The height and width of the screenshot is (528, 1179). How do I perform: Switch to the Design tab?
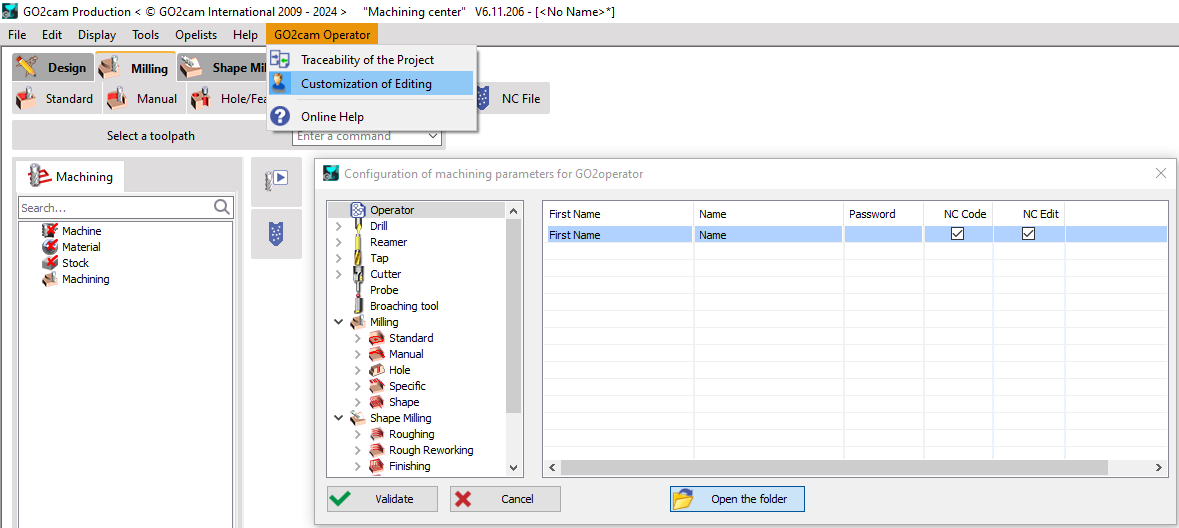pyautogui.click(x=53, y=68)
